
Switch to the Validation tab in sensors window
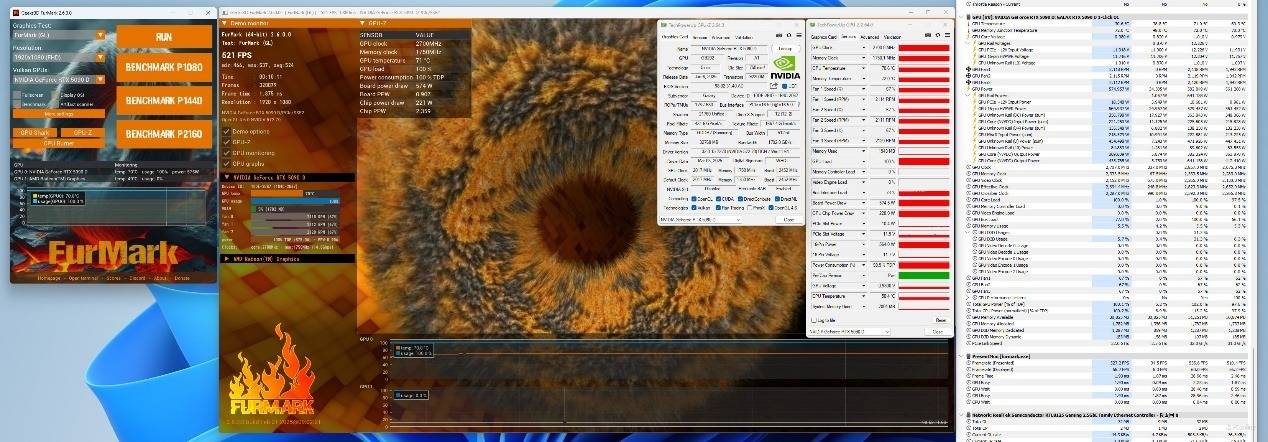click(x=892, y=37)
